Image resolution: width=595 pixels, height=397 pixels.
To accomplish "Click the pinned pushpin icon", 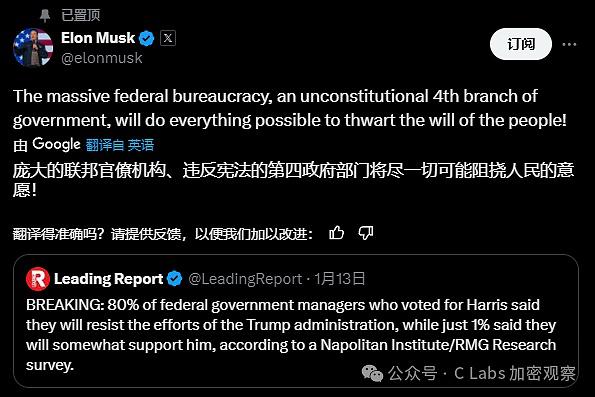I will 45,16.
